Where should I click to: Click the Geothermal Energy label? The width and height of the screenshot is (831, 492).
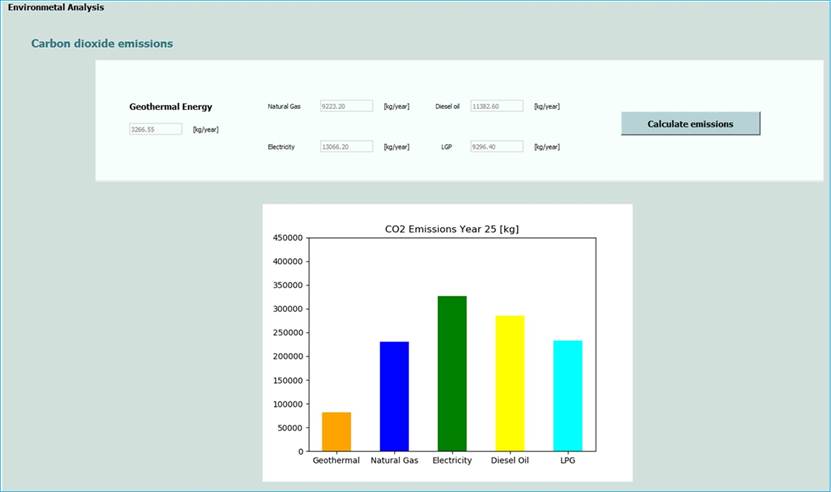pos(171,107)
